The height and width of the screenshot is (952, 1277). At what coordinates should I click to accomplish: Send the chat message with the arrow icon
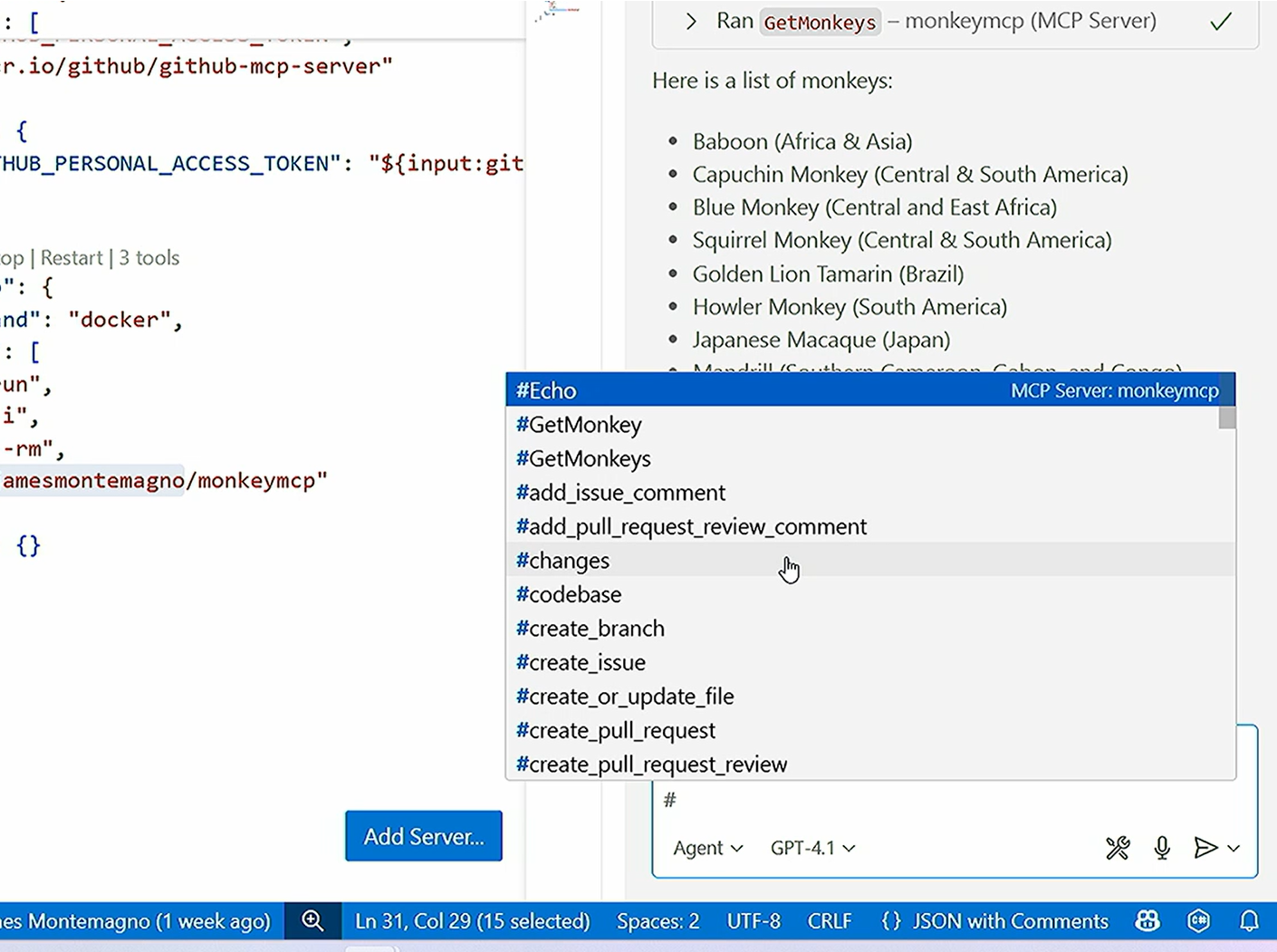[1205, 848]
